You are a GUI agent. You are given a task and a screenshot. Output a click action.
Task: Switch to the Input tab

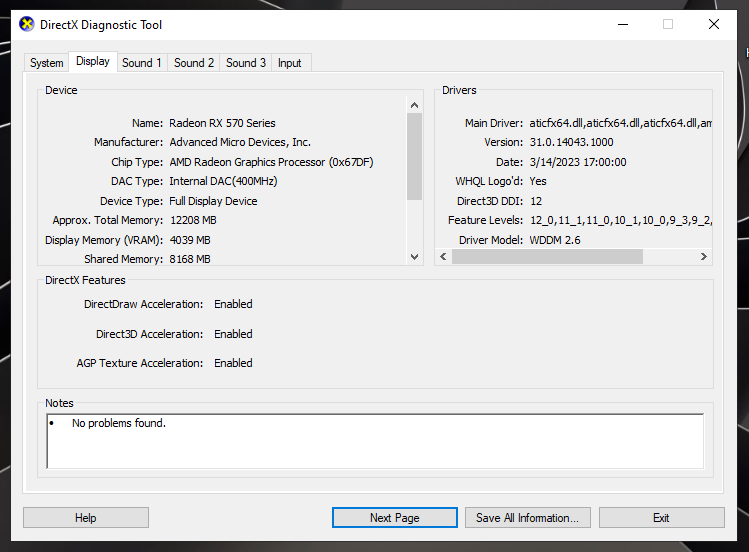click(x=289, y=63)
